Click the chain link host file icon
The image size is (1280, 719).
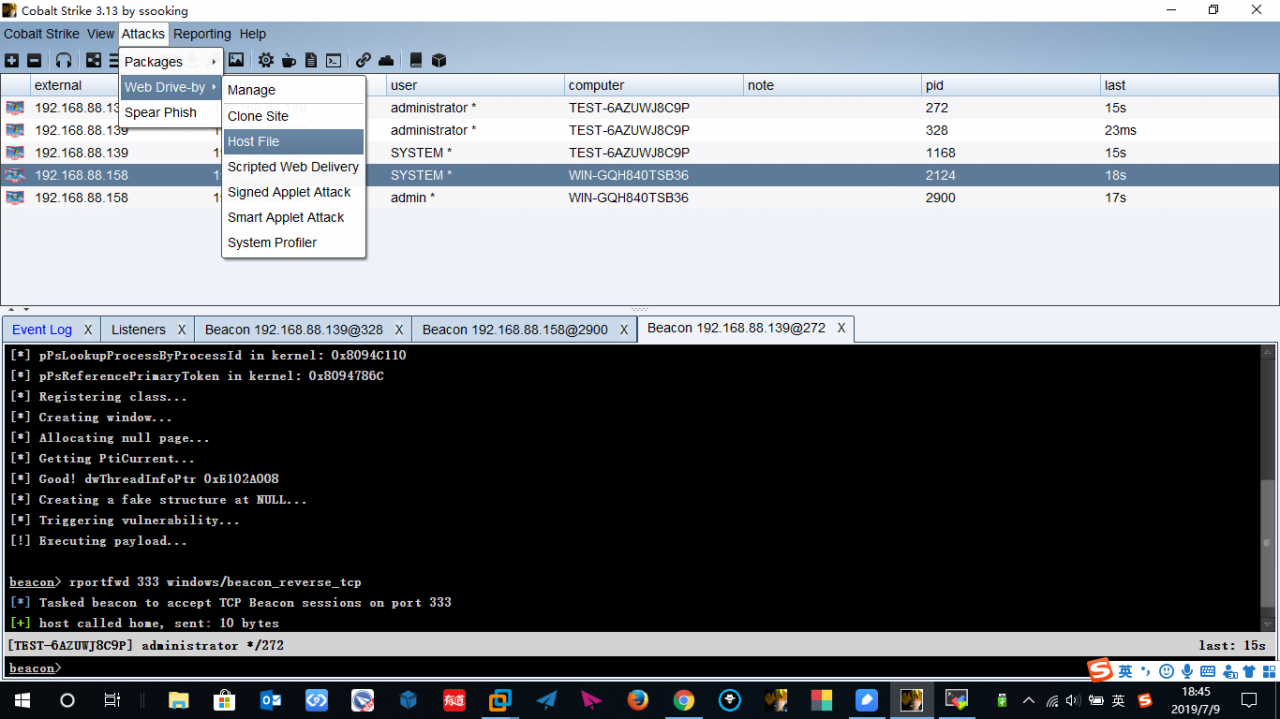click(x=363, y=61)
